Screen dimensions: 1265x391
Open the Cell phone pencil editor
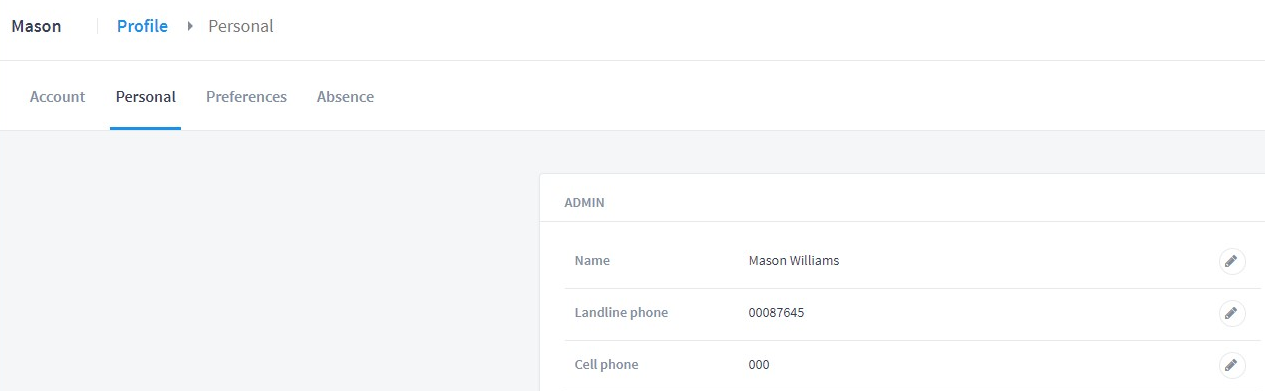click(x=1232, y=365)
